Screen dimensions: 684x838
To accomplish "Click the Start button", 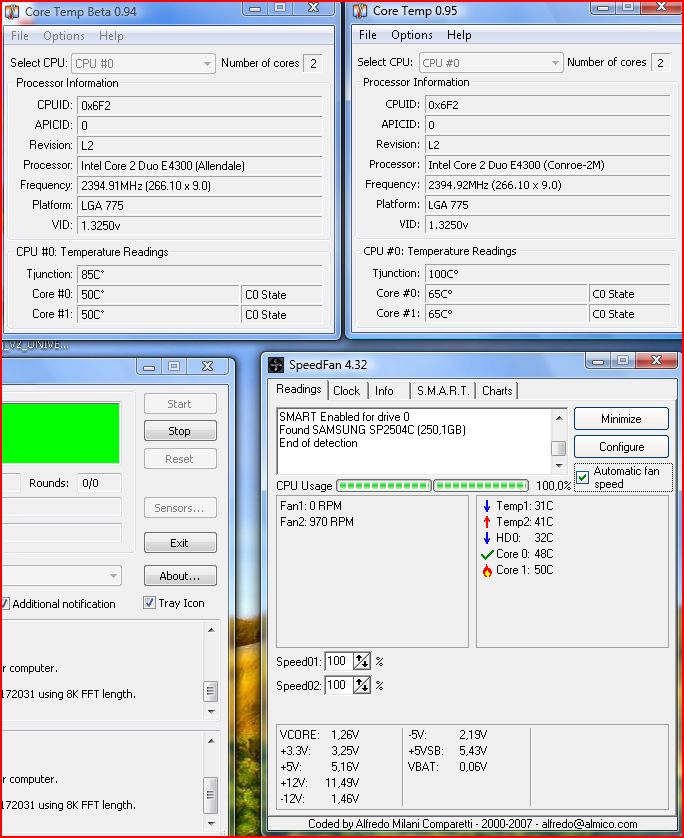I will point(180,404).
